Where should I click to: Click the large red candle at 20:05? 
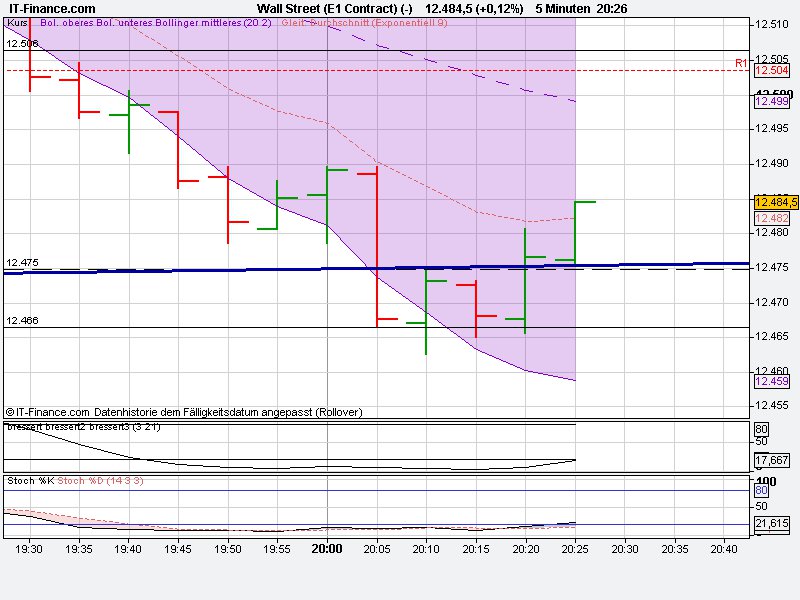[375, 245]
